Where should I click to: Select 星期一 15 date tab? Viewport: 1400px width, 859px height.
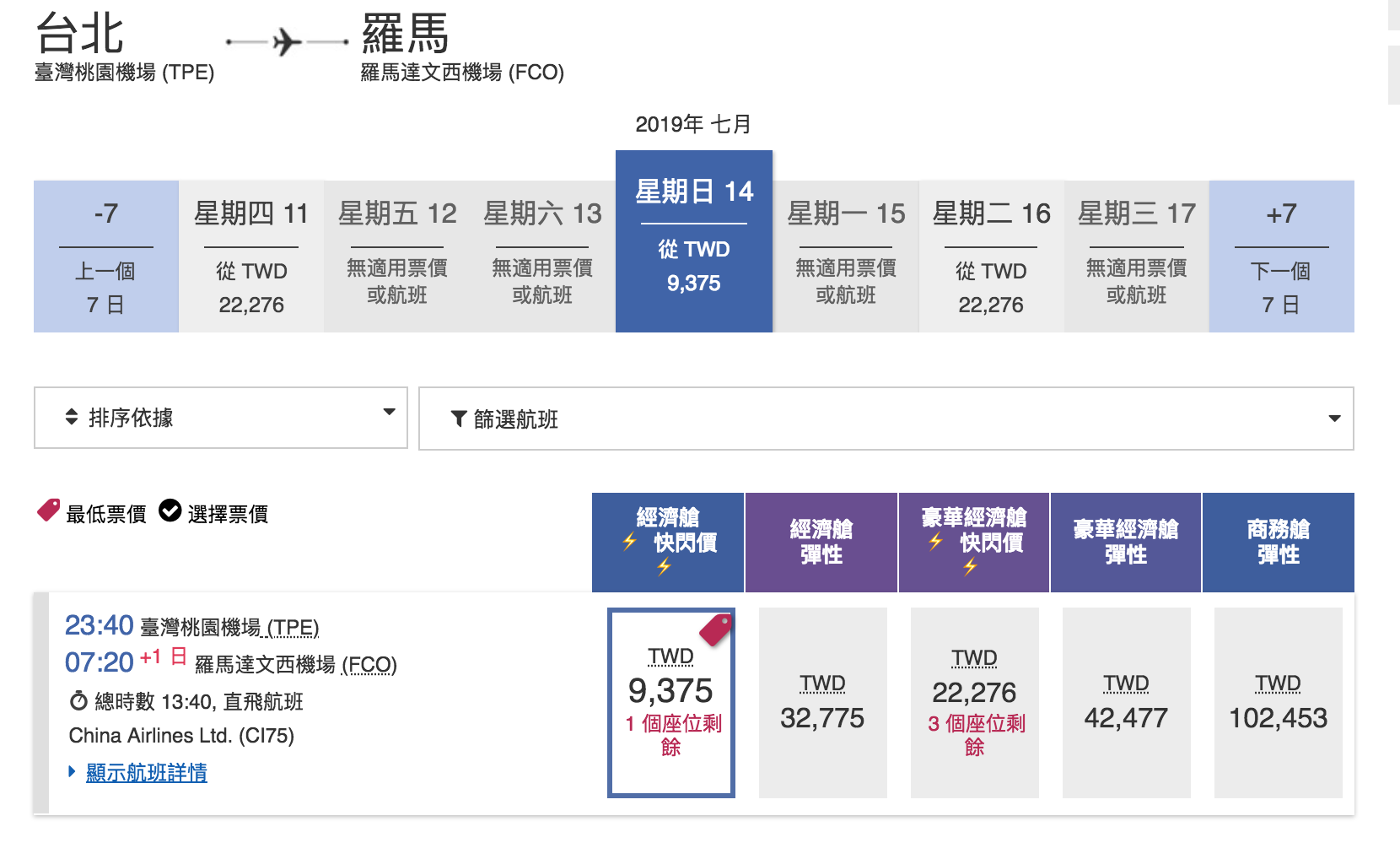[846, 257]
